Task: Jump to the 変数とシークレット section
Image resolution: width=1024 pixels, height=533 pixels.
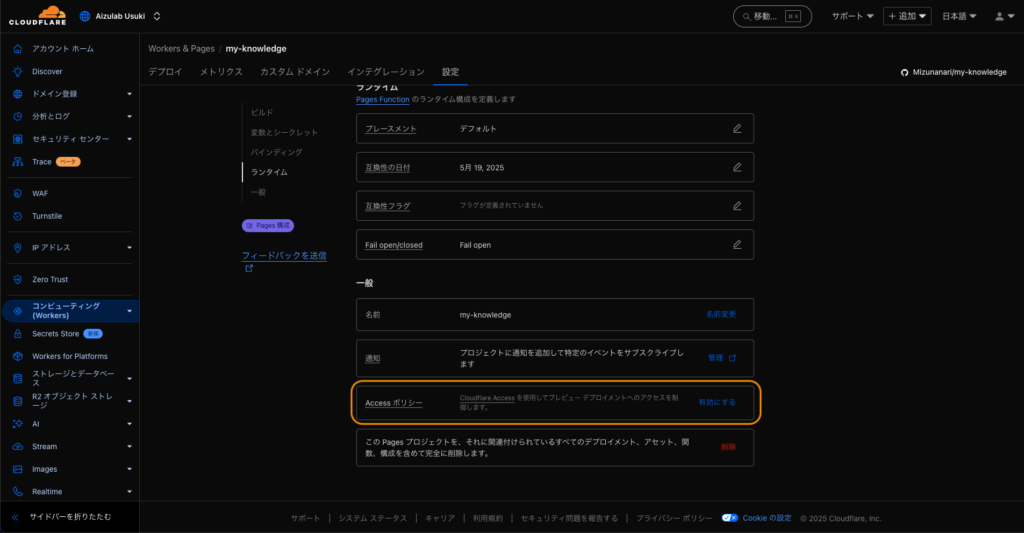Action: pos(284,132)
